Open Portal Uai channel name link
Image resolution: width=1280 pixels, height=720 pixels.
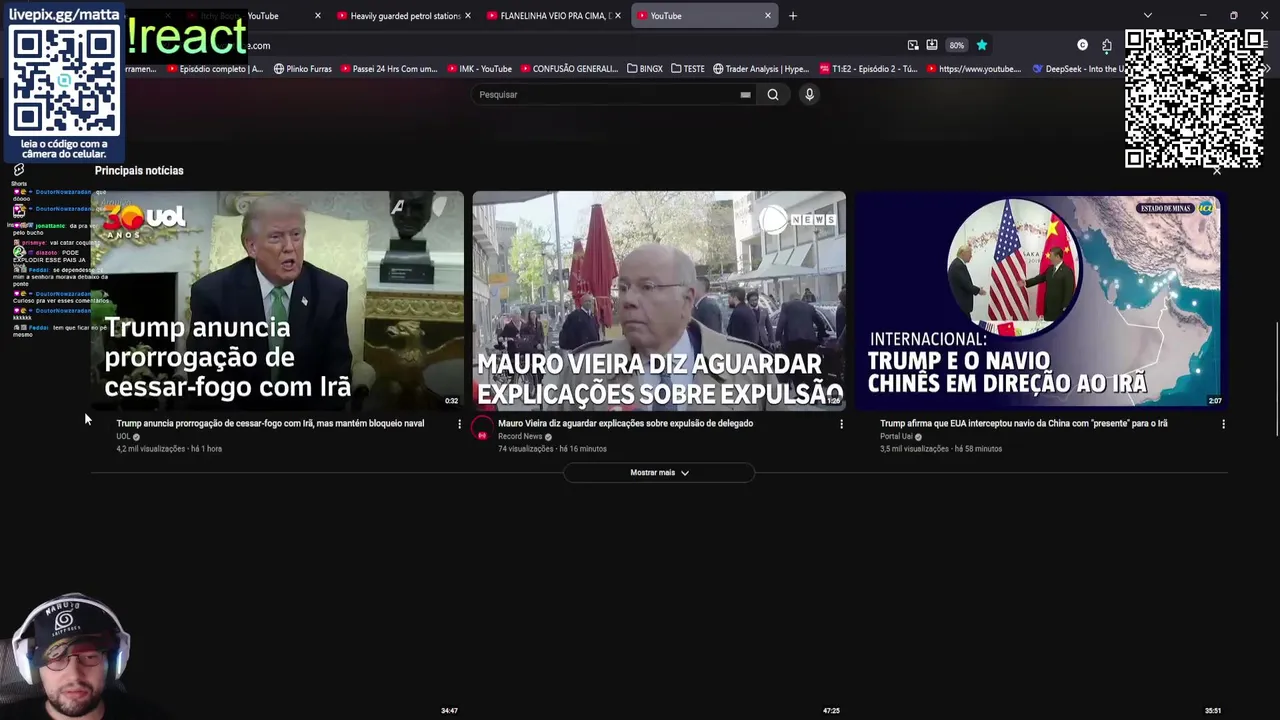coord(896,437)
